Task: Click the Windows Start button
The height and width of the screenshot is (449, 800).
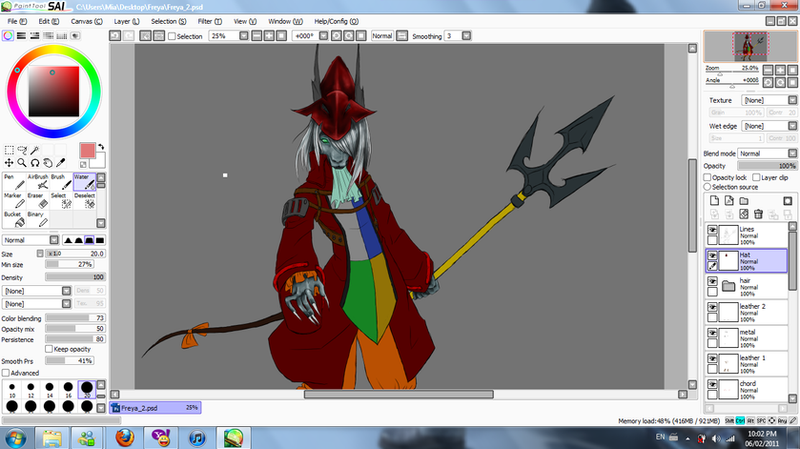Action: 16,438
